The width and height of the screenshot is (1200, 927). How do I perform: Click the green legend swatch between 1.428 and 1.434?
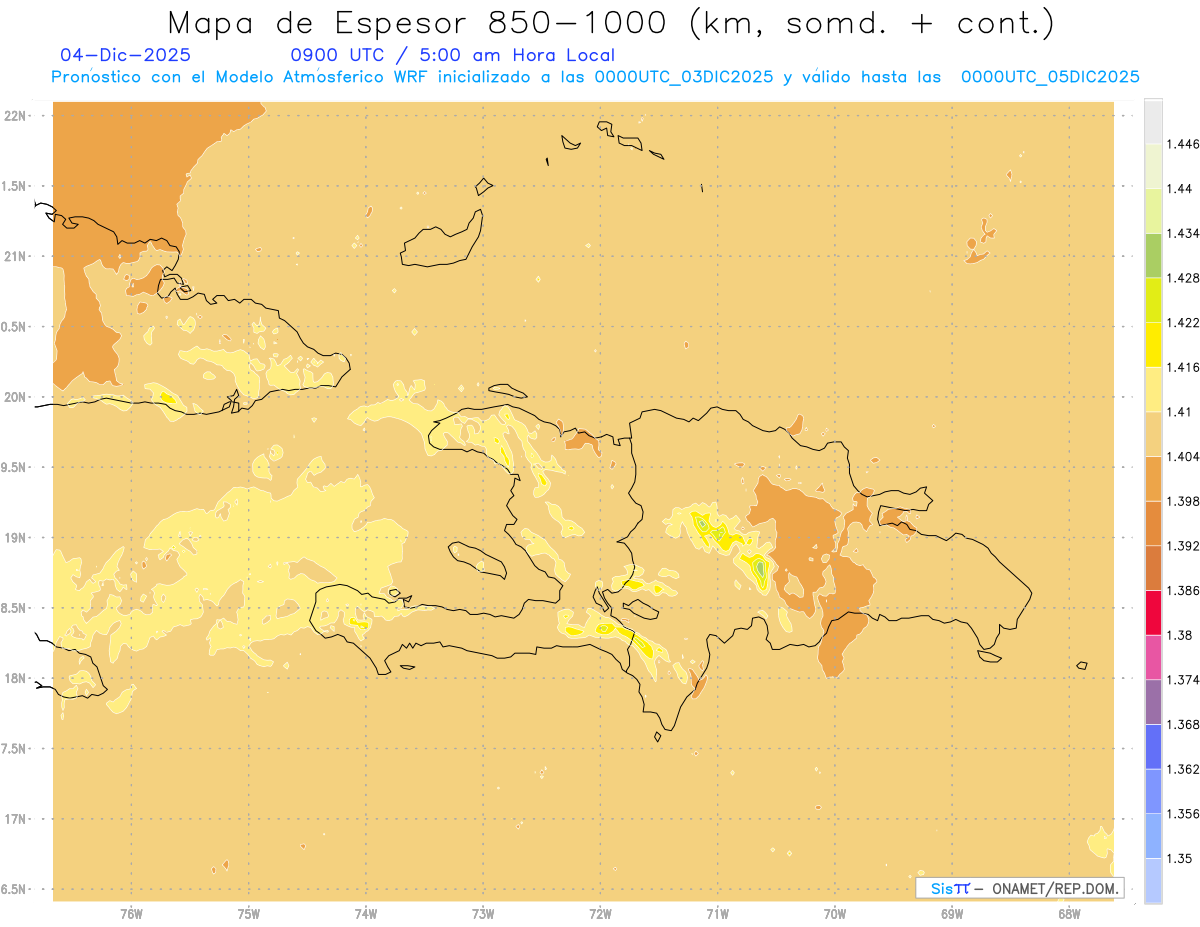tap(1153, 255)
